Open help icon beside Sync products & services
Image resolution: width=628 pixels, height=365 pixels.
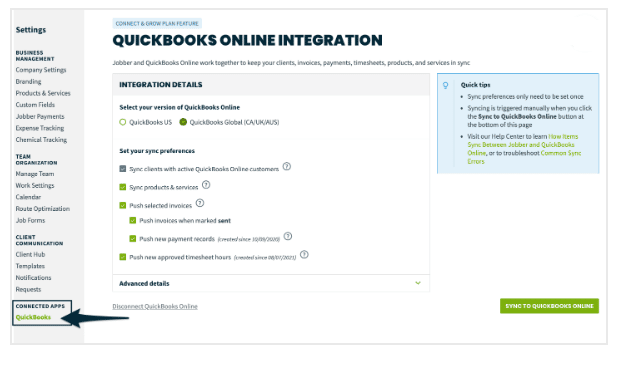pyautogui.click(x=206, y=185)
